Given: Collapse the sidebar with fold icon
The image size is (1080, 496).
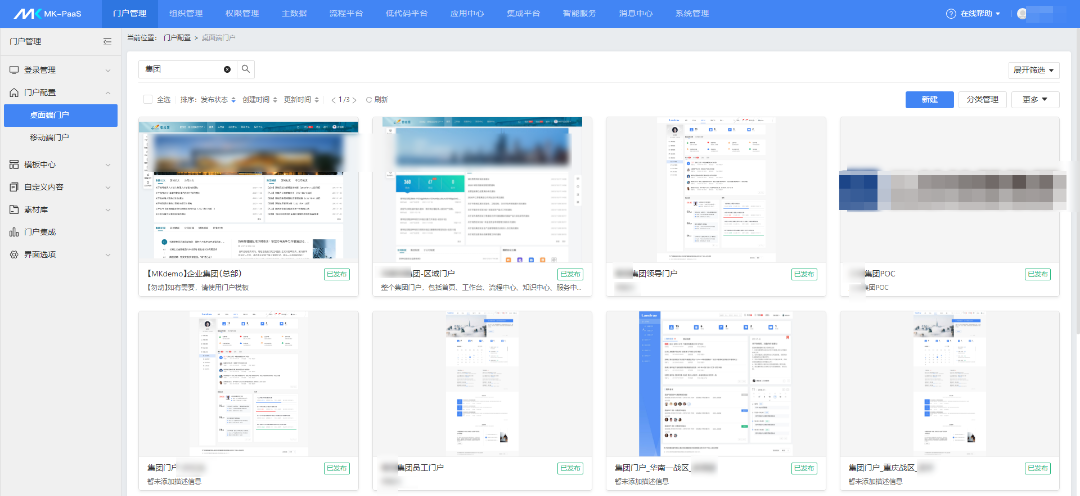Looking at the screenshot, I should (x=107, y=42).
